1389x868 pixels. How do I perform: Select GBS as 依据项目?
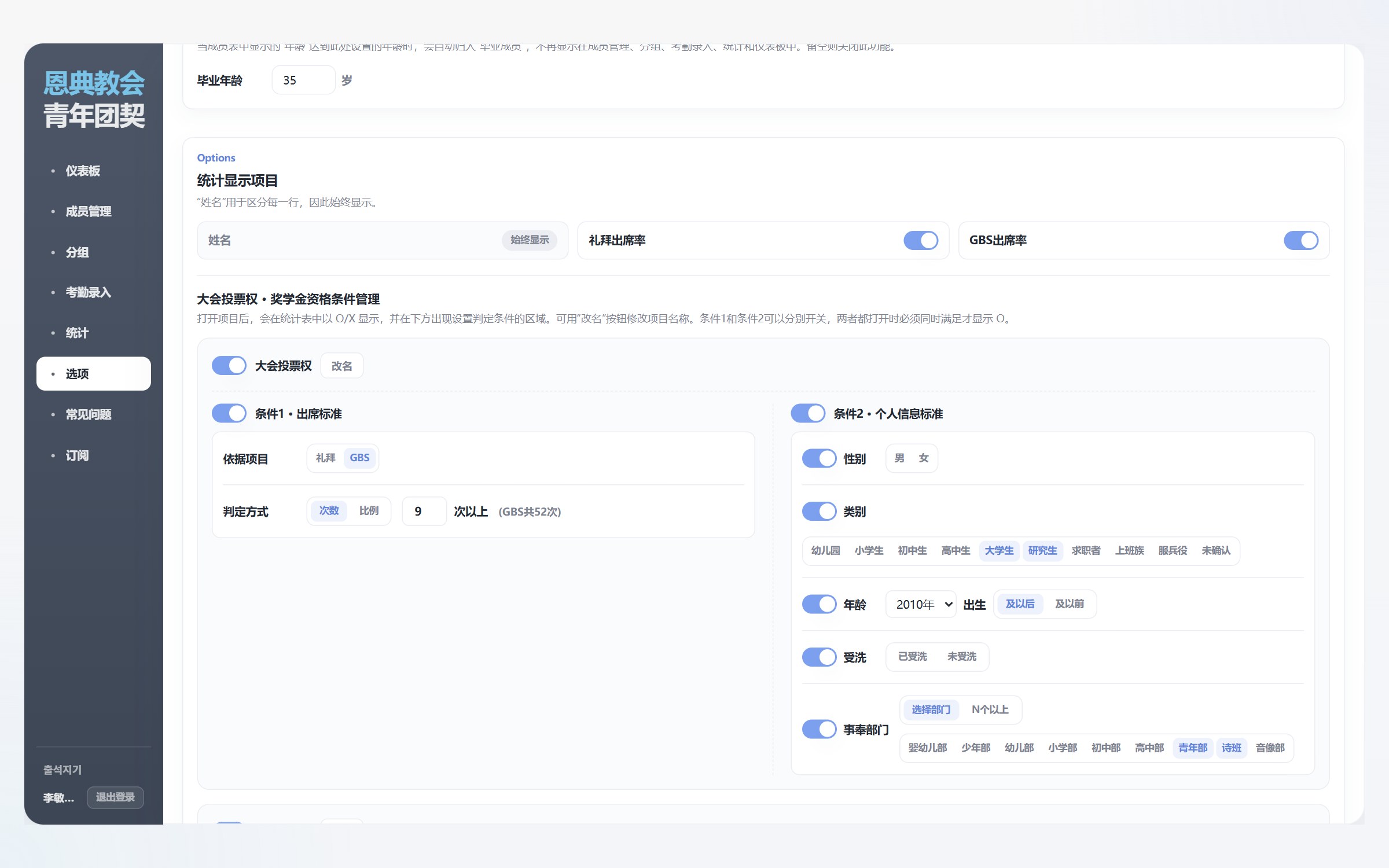(x=359, y=458)
